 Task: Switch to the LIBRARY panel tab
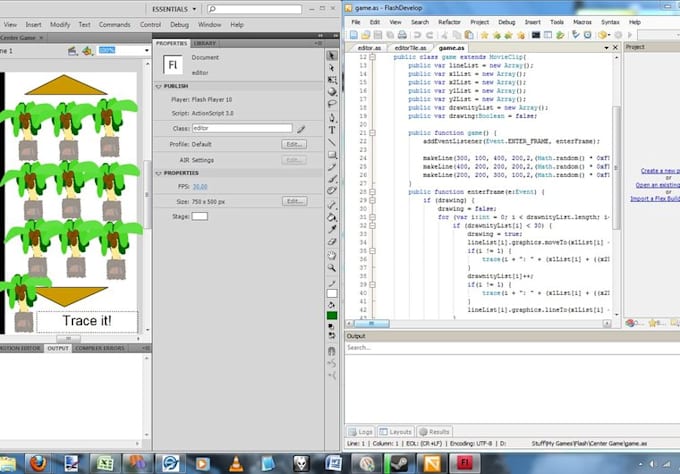(x=205, y=43)
